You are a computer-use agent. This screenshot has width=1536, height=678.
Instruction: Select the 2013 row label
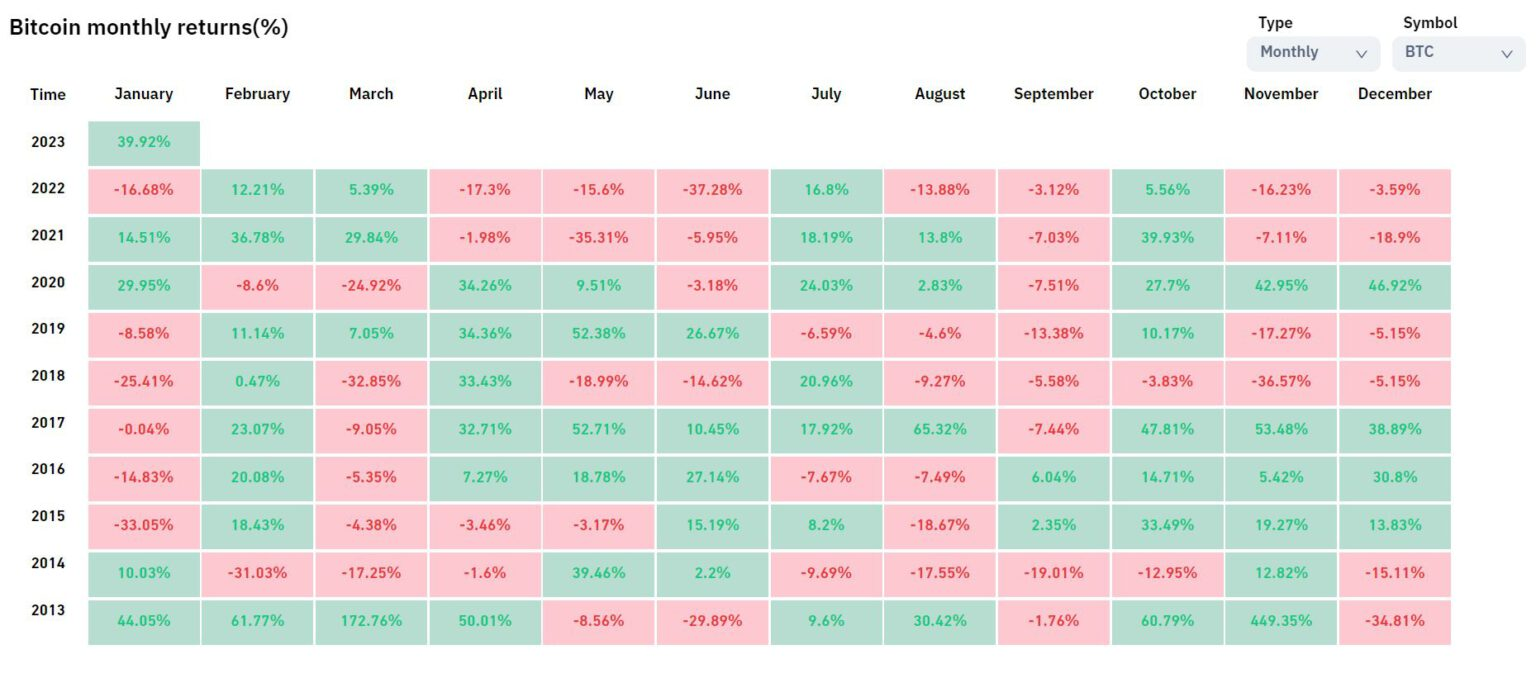48,610
